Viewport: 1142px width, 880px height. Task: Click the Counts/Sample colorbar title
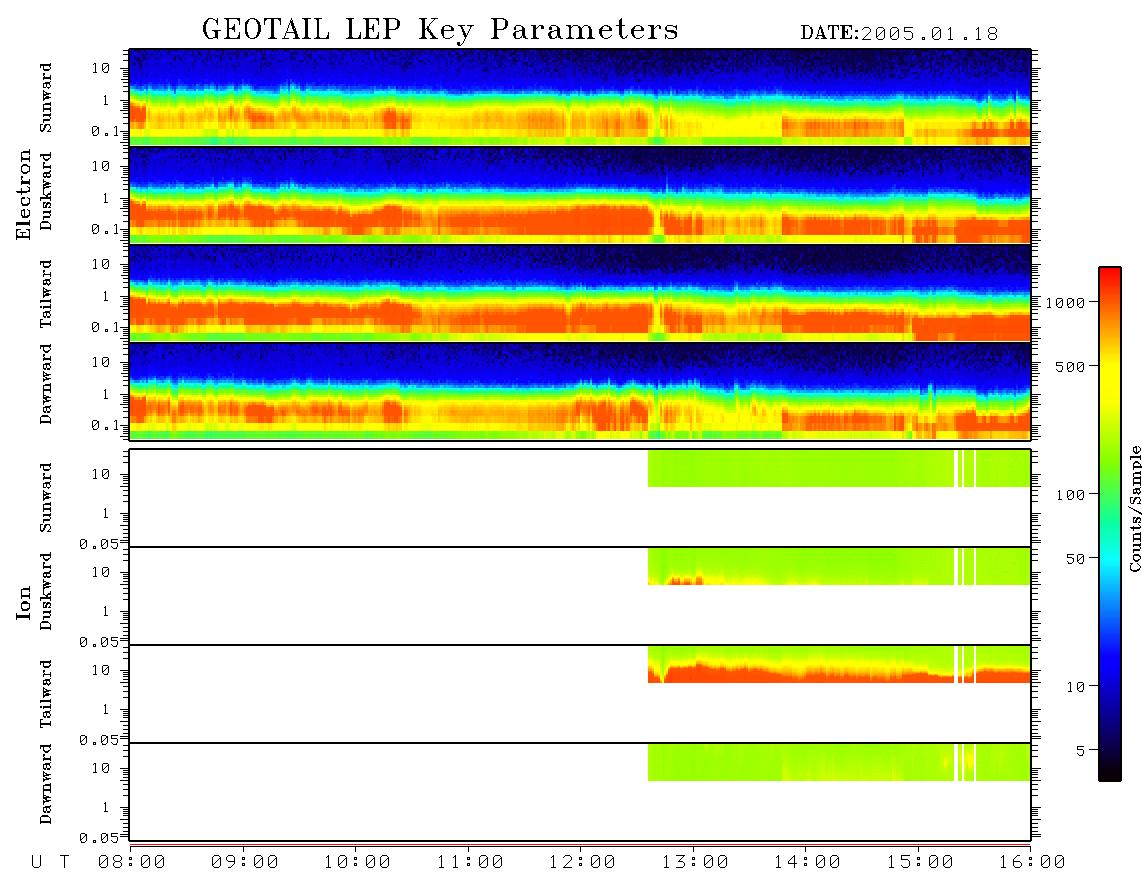tap(1135, 508)
